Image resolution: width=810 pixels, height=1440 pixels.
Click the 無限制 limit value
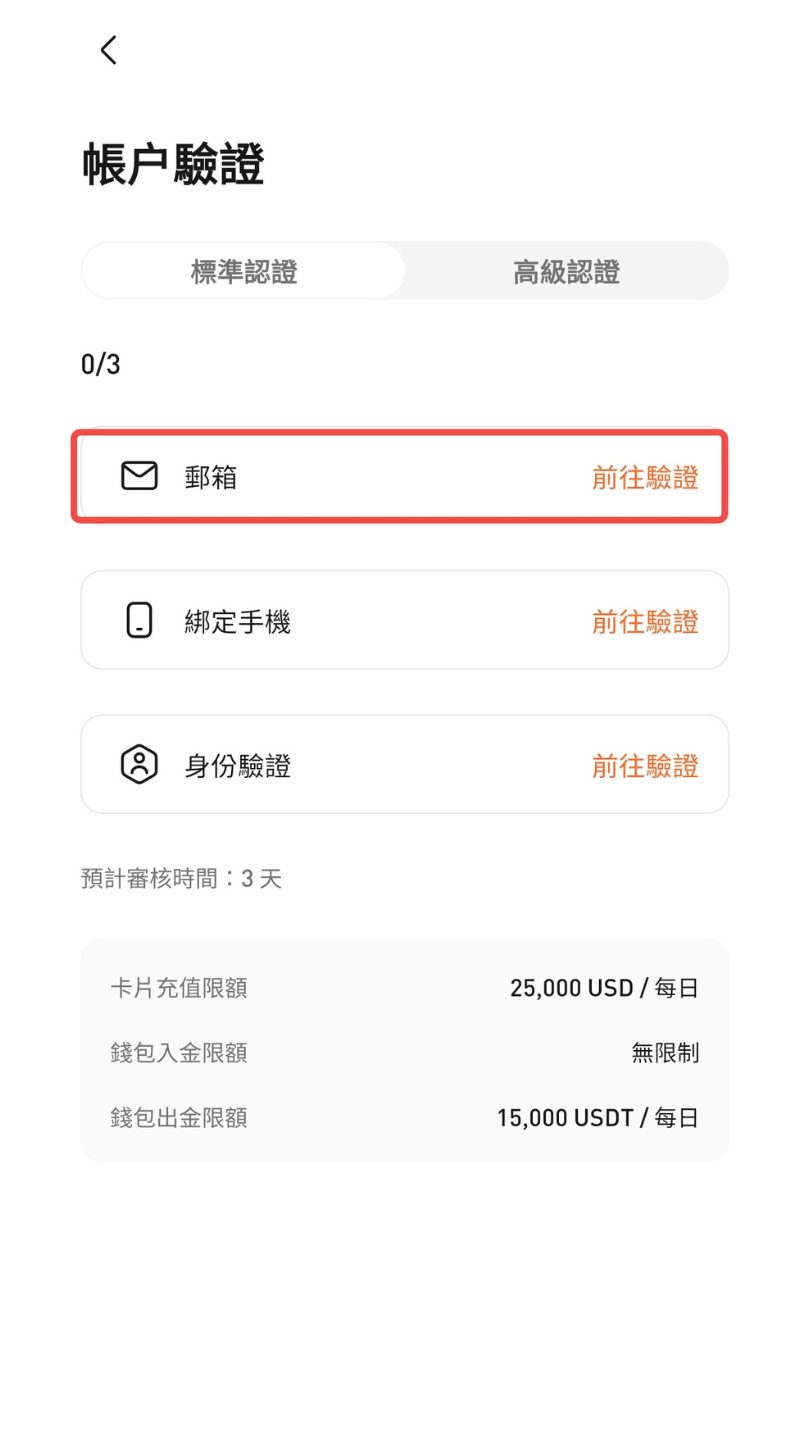click(x=665, y=1052)
